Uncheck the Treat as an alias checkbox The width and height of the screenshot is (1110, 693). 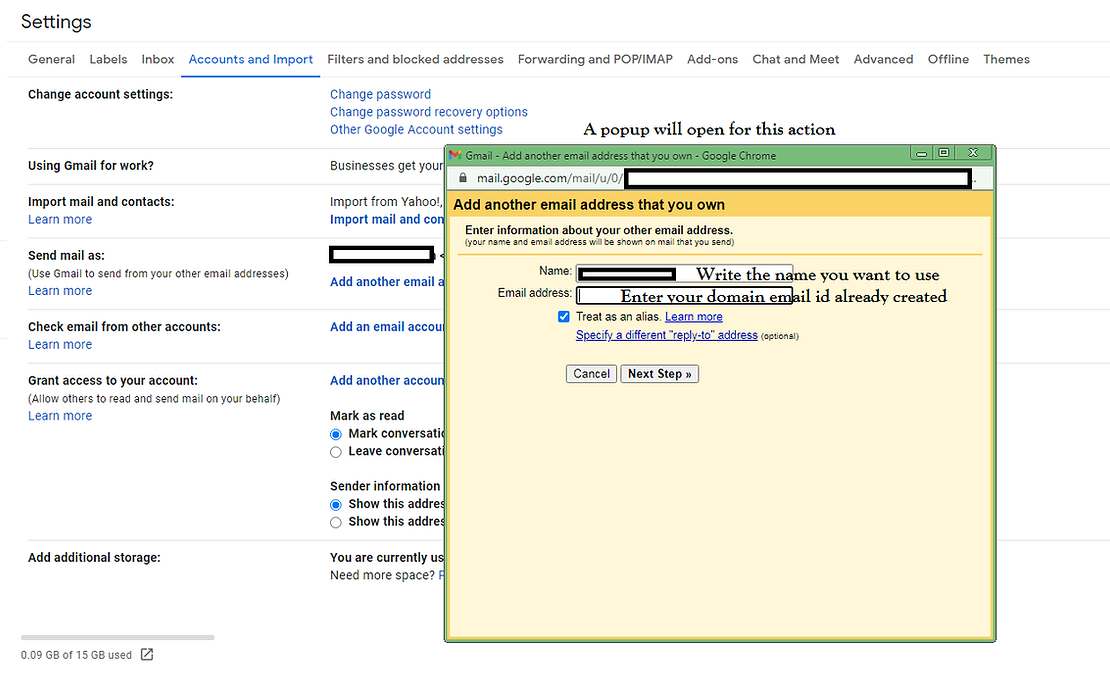[564, 317]
